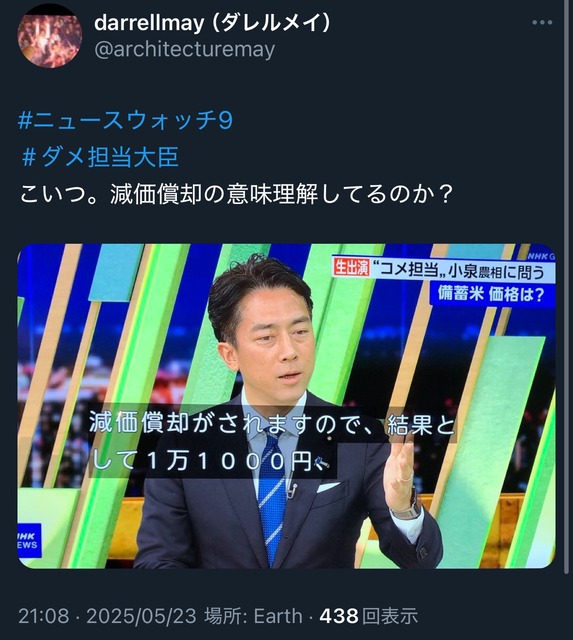Open the #ダメ担当大臣 hashtag
This screenshot has height=640, width=573.
point(100,157)
